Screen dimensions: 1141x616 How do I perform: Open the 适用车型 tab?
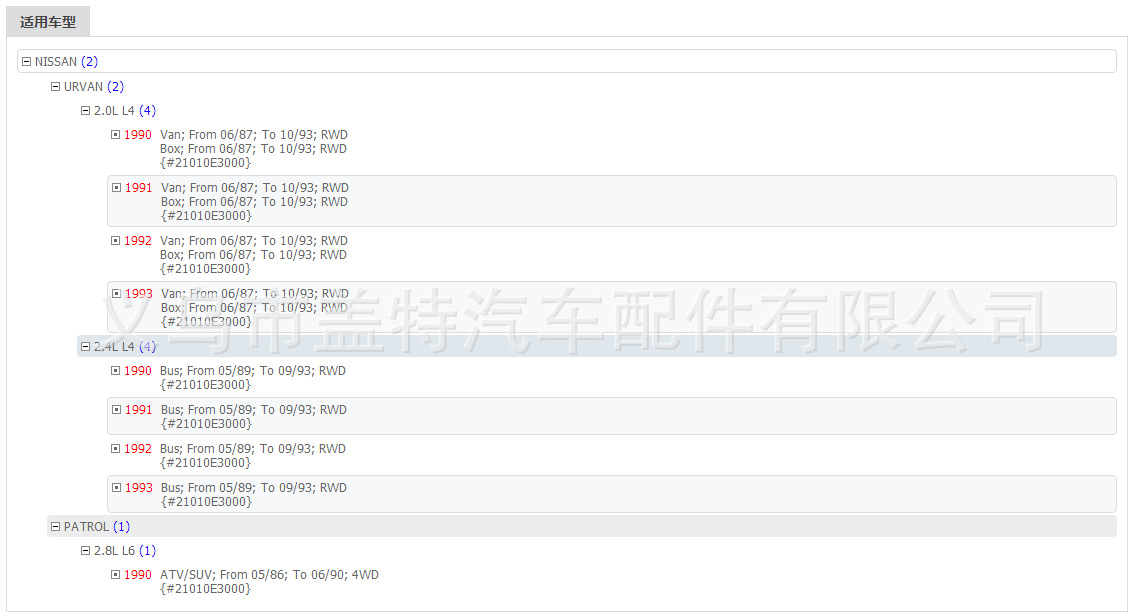(x=48, y=22)
